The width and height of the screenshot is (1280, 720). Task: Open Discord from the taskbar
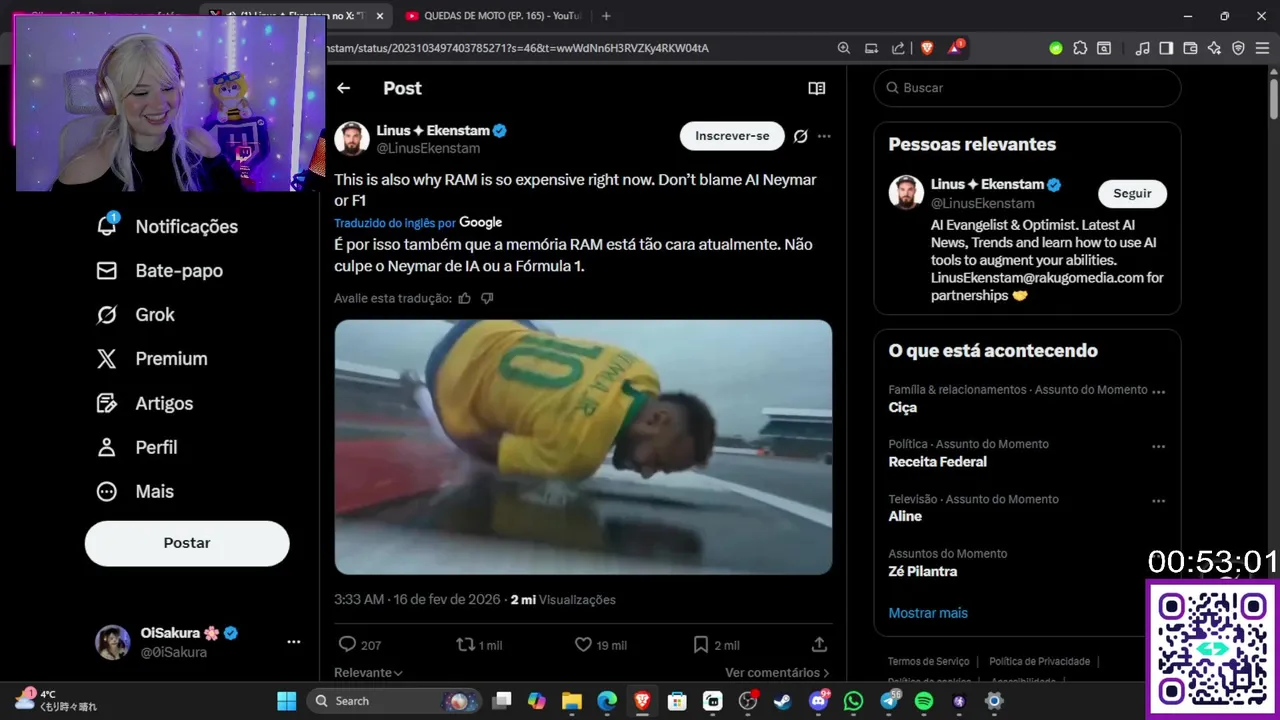pos(818,701)
